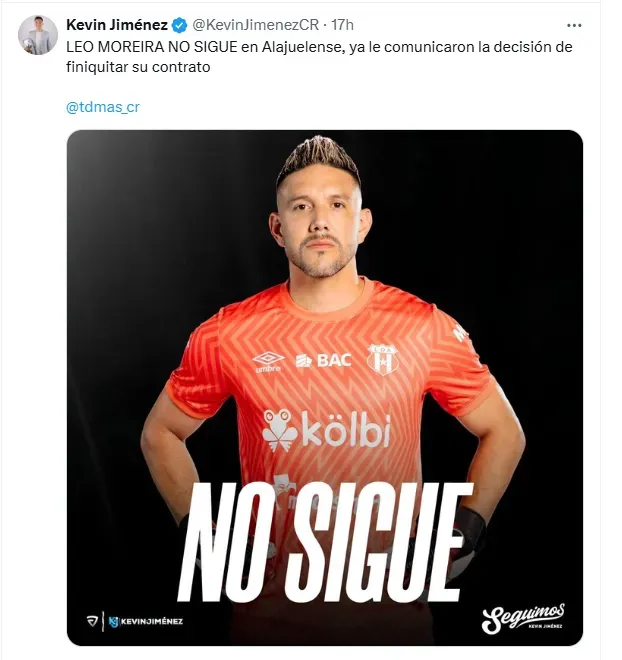622x660 pixels.
Task: Click the tweet text about Leo Moreira
Action: (319, 57)
